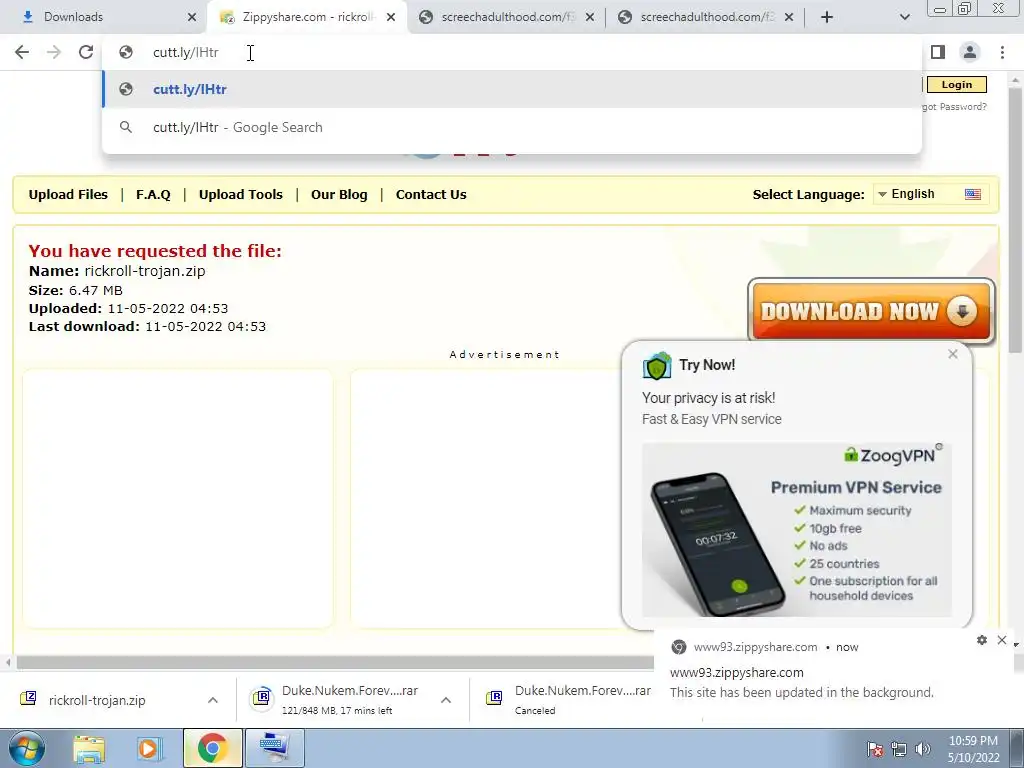1024x768 pixels.
Task: Open the Chrome profile avatar
Action: point(970,52)
